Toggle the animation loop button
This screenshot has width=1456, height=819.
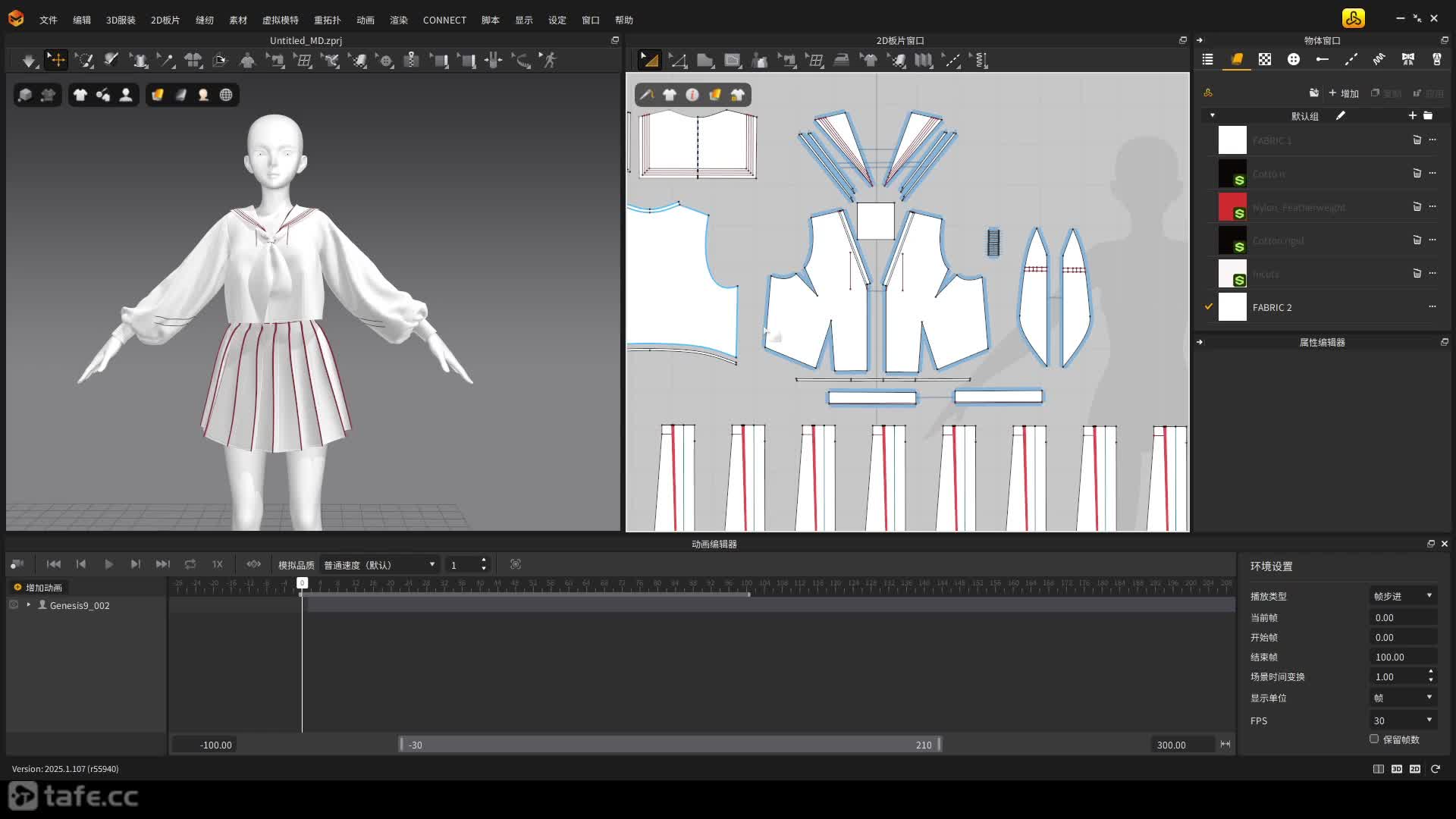[x=190, y=564]
